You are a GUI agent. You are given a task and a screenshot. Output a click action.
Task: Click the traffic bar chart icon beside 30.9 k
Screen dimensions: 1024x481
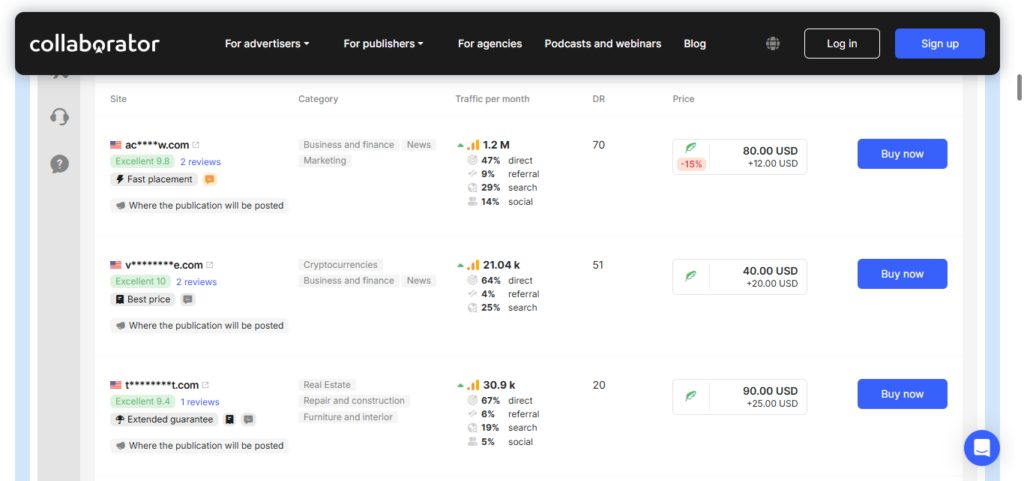pos(473,385)
